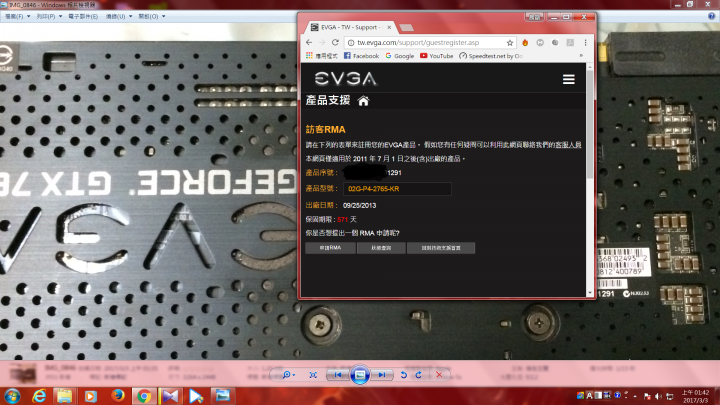Open YouTube bookmark
This screenshot has width=720, height=405.
coord(436,56)
